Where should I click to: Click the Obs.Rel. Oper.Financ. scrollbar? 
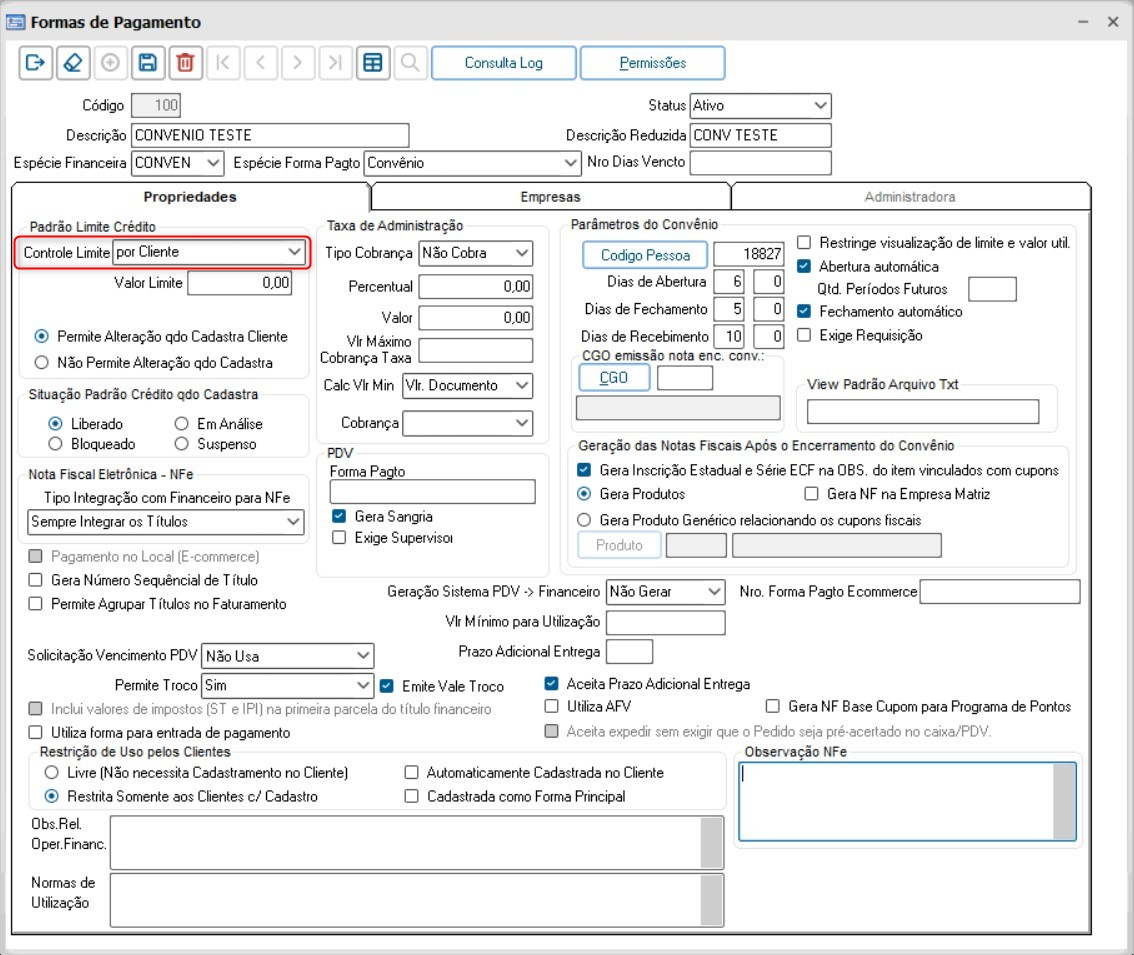[x=712, y=842]
